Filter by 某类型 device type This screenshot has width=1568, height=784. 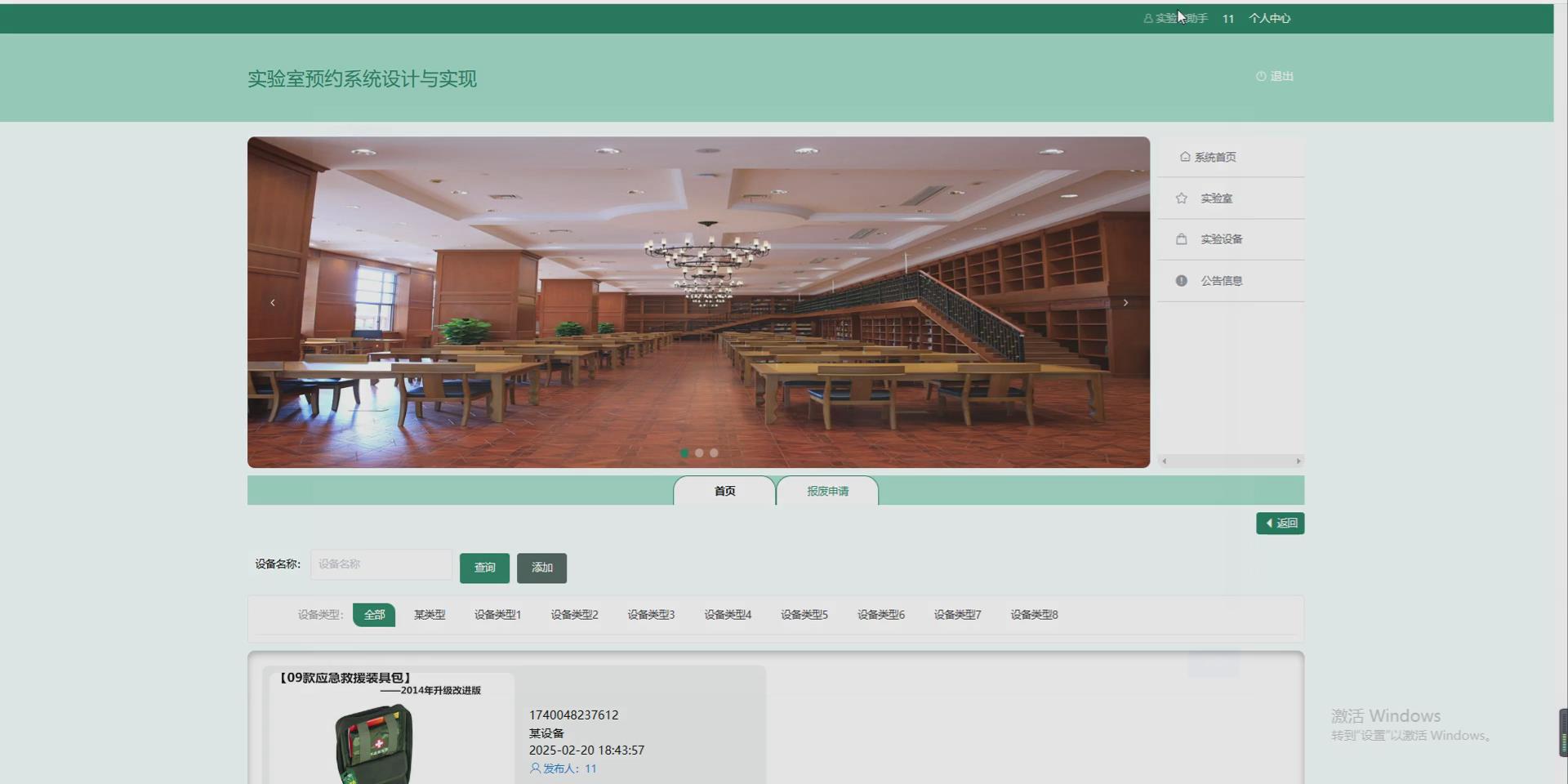[430, 615]
